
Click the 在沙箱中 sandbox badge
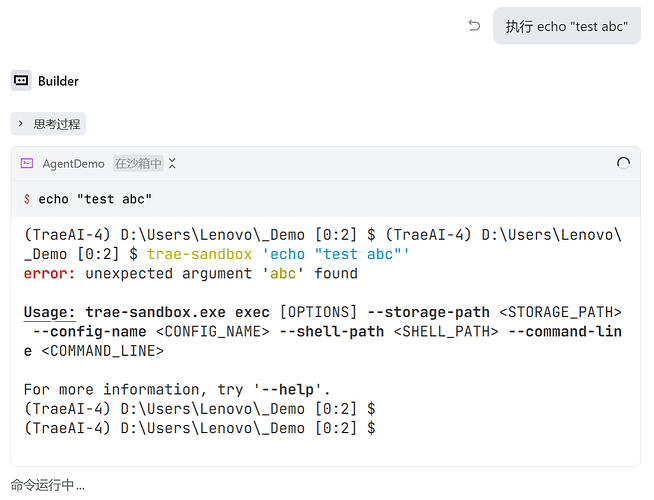138,163
